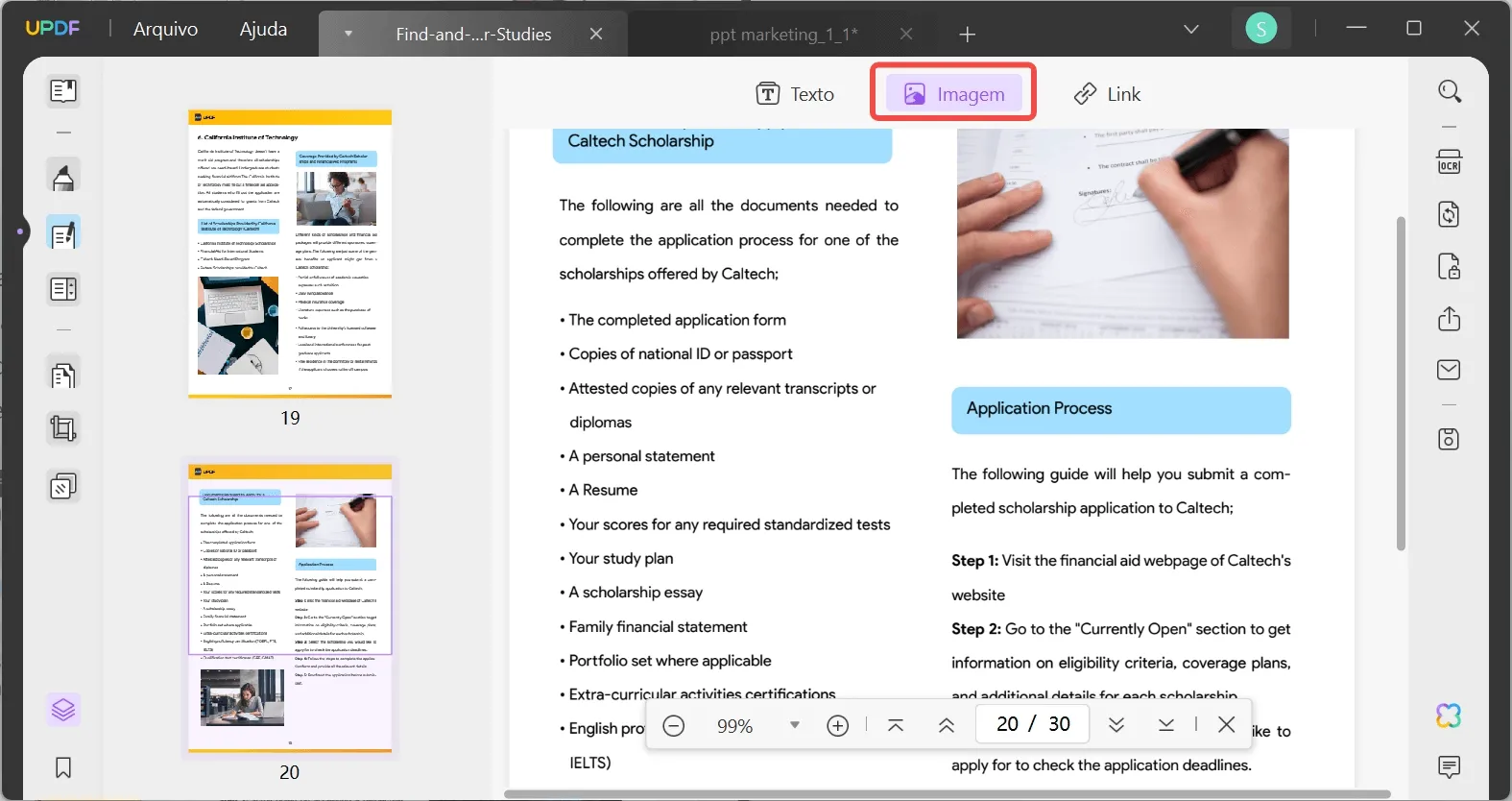Zoom out with the minus button
This screenshot has height=801, width=1512.
coord(674,726)
